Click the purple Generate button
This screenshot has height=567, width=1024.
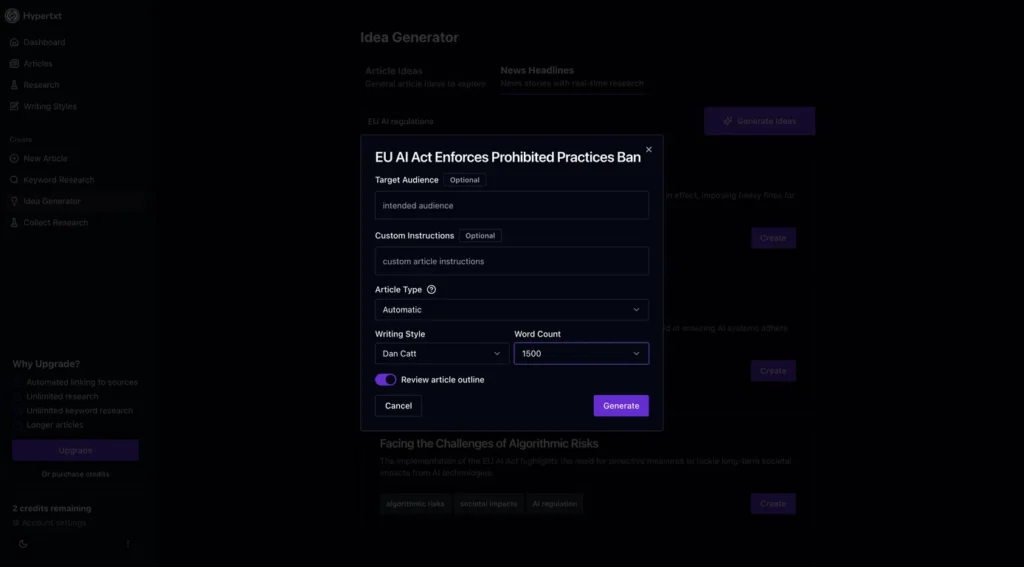click(x=621, y=406)
